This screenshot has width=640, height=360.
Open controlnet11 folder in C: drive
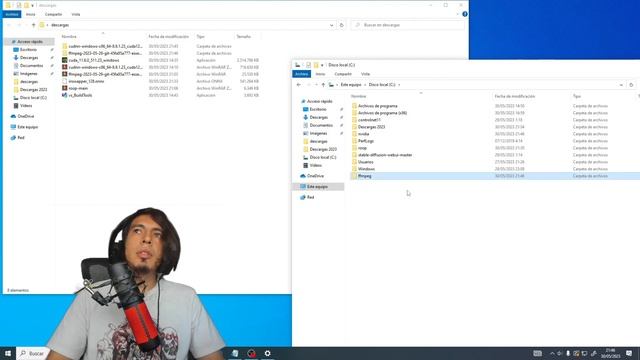[369, 120]
